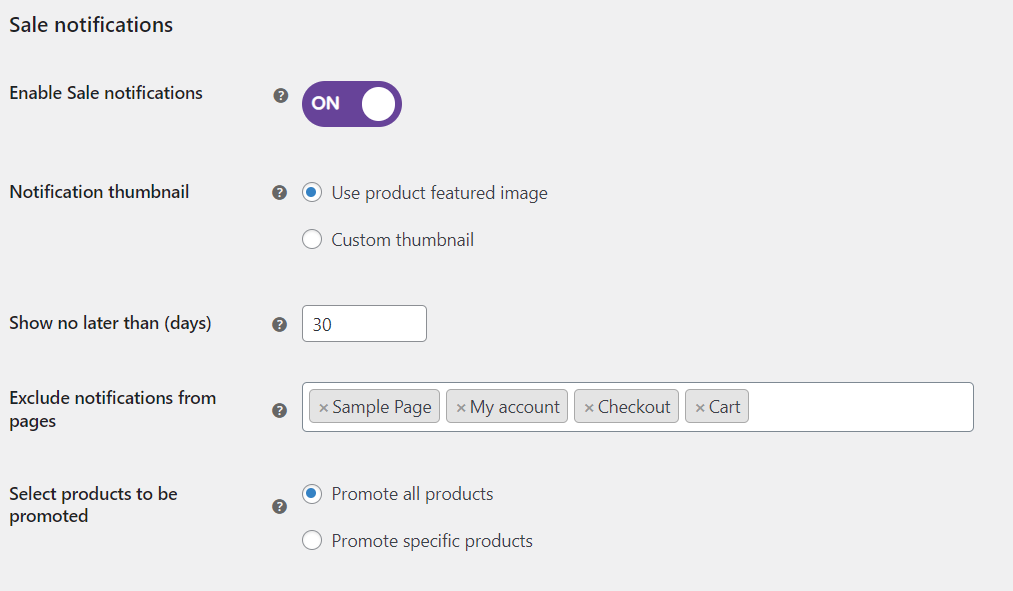Select Promote all products radio
Image resolution: width=1013 pixels, height=591 pixels.
coord(312,494)
